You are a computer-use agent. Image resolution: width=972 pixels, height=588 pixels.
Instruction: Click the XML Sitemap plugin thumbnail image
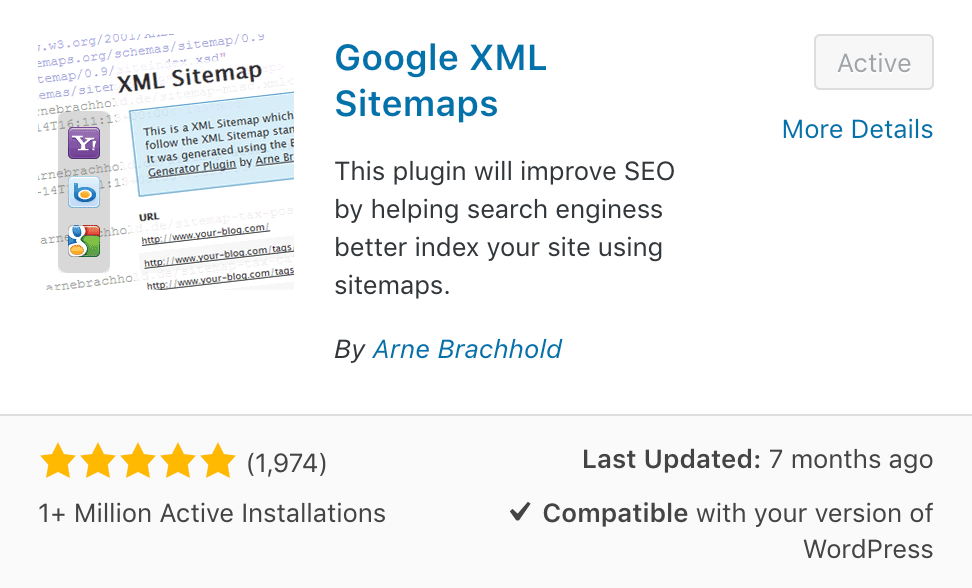coord(166,161)
